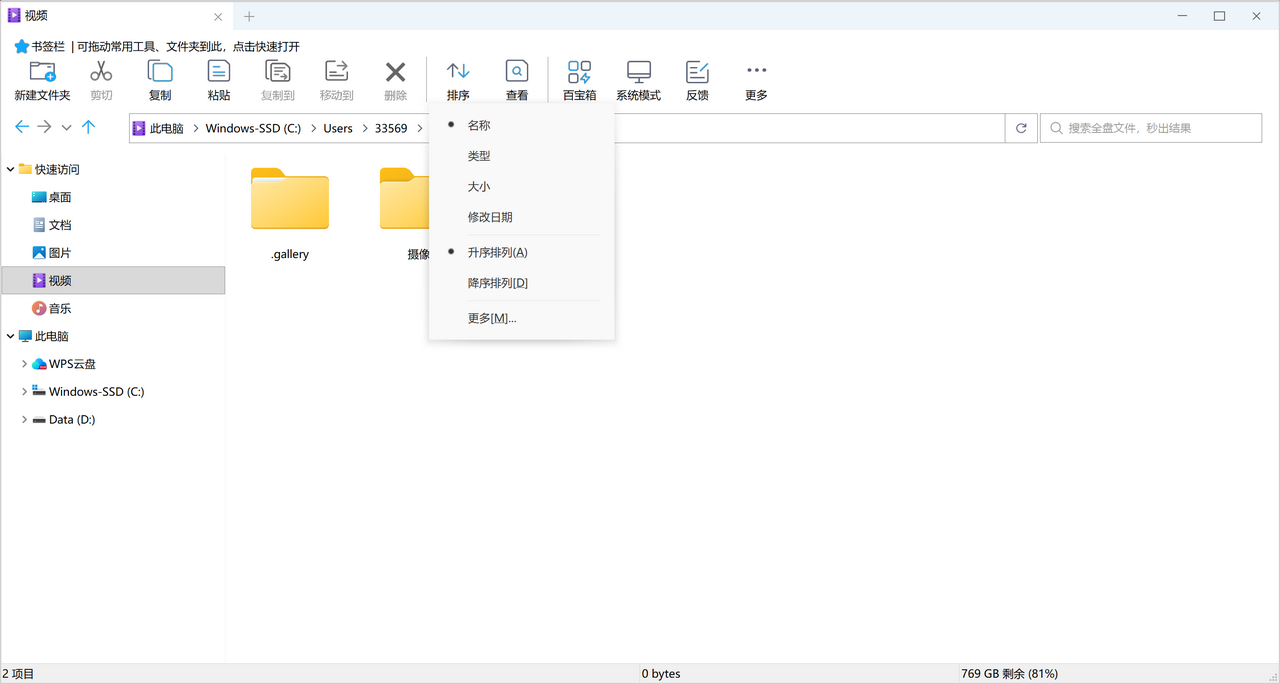
Task: Expand the Data (D:) drive node
Action: (24, 420)
